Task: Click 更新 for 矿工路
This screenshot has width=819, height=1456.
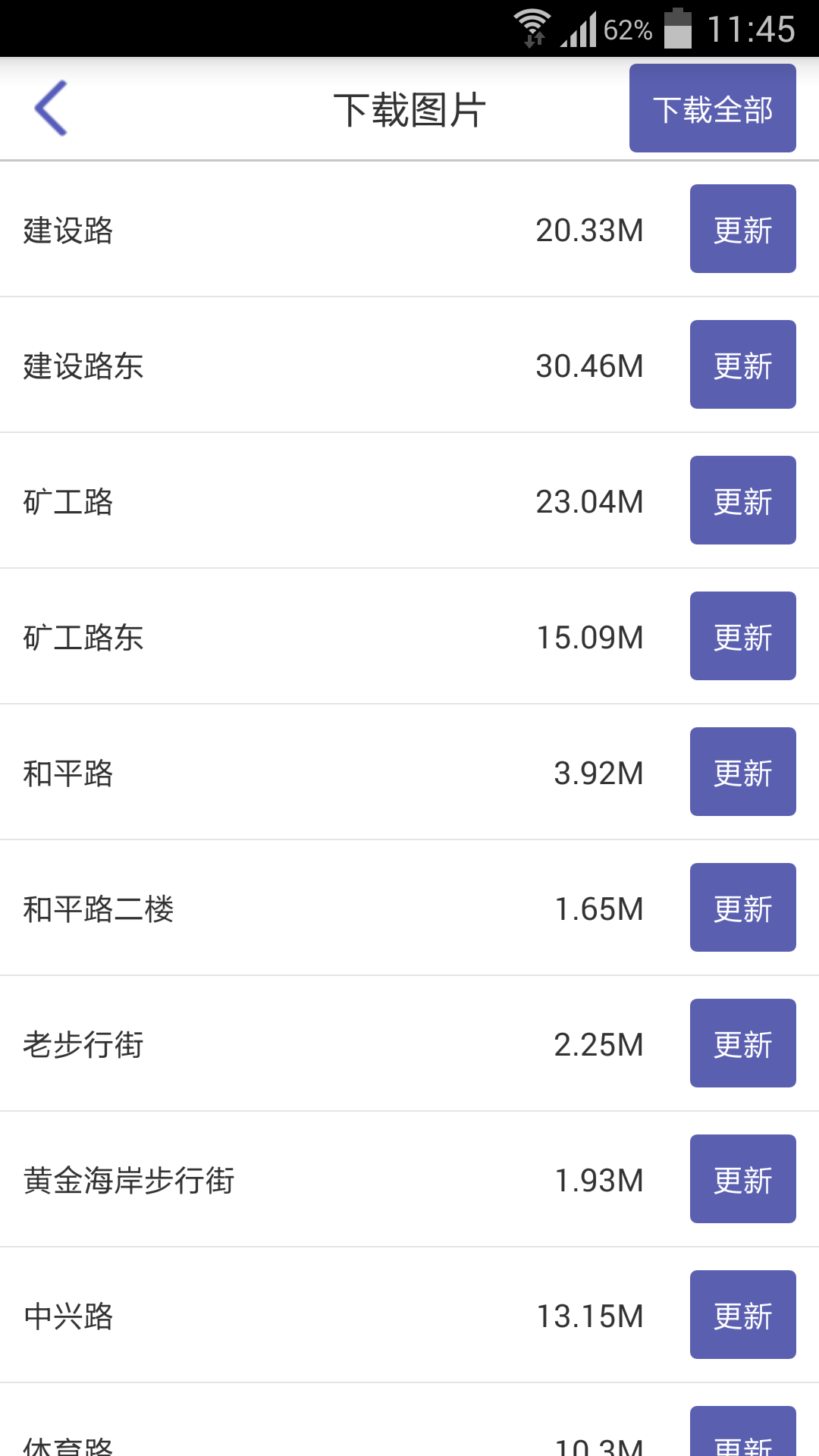Action: coord(742,500)
